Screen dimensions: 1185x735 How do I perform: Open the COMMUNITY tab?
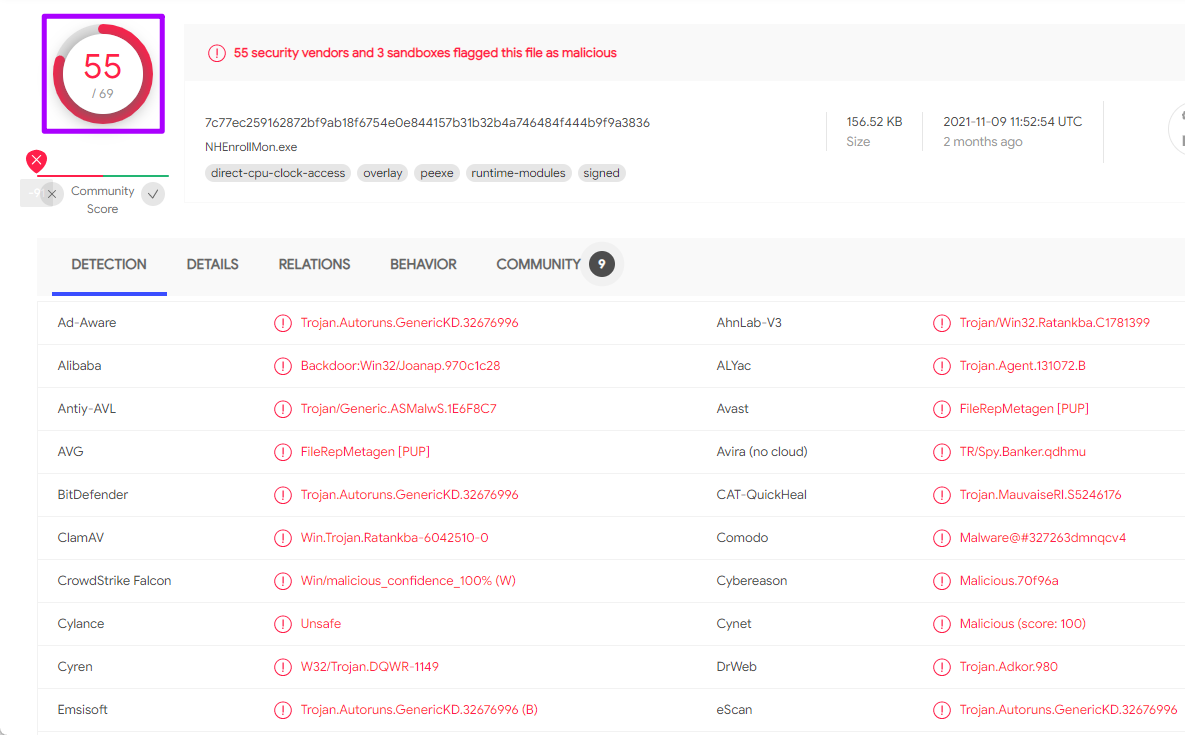click(x=538, y=264)
